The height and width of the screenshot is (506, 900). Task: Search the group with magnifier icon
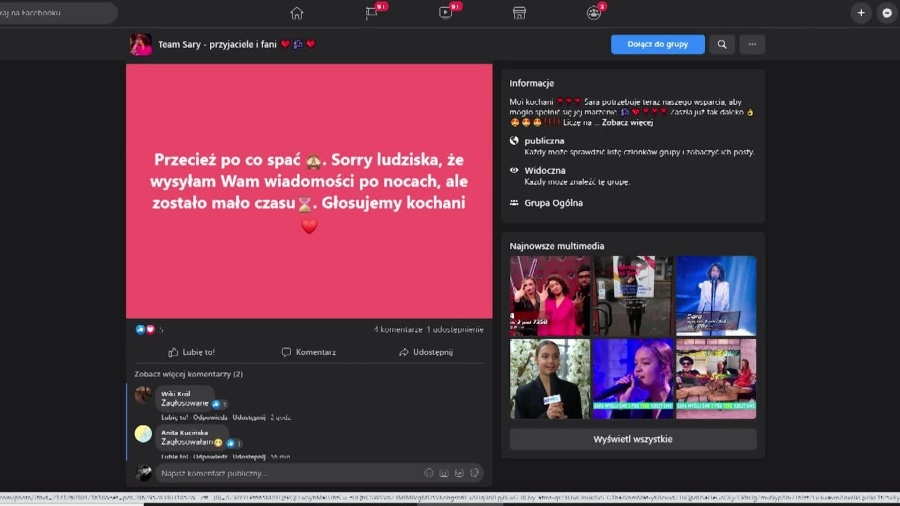tap(721, 44)
